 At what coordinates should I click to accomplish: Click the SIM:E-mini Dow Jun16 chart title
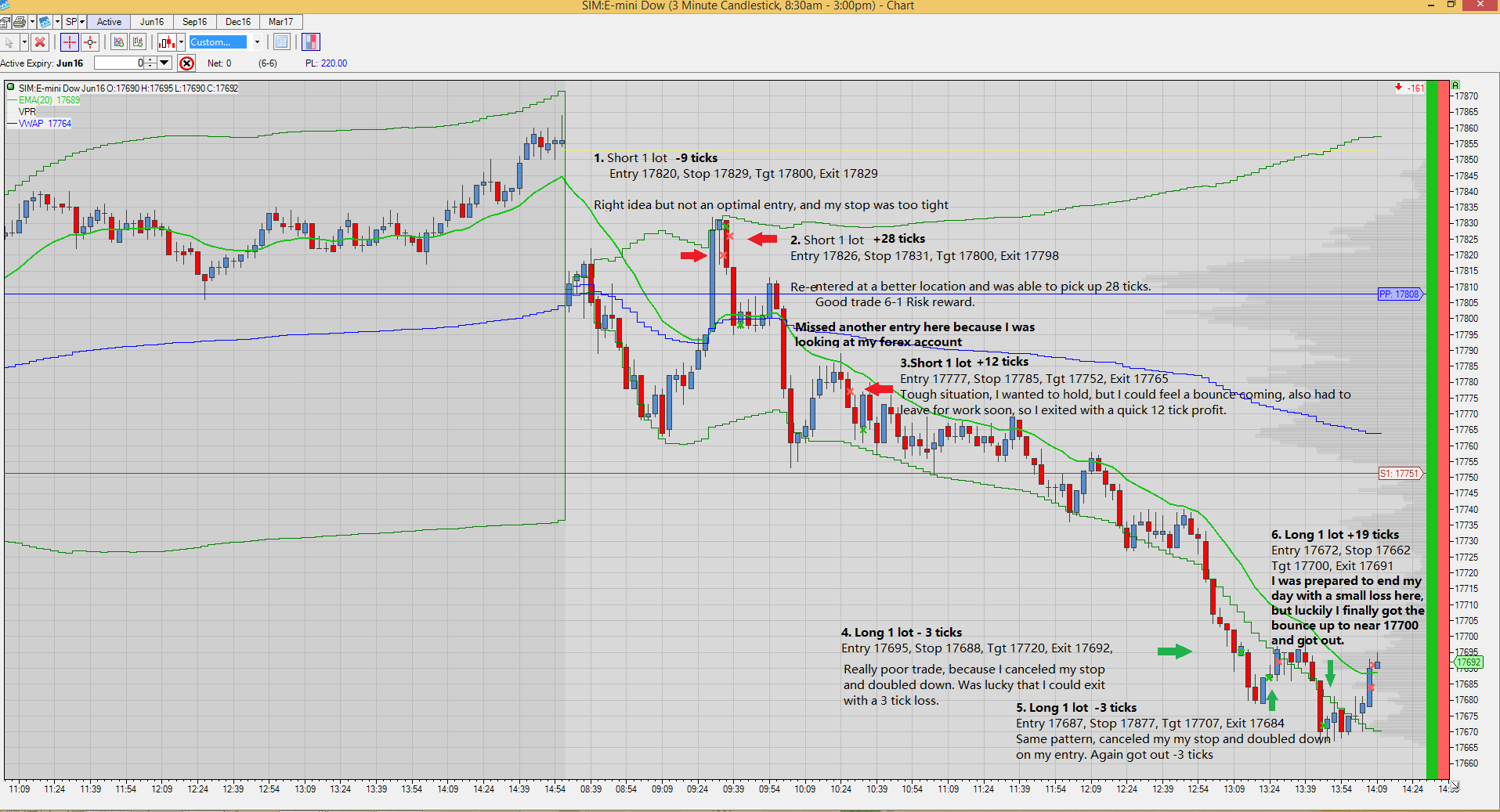click(x=128, y=88)
